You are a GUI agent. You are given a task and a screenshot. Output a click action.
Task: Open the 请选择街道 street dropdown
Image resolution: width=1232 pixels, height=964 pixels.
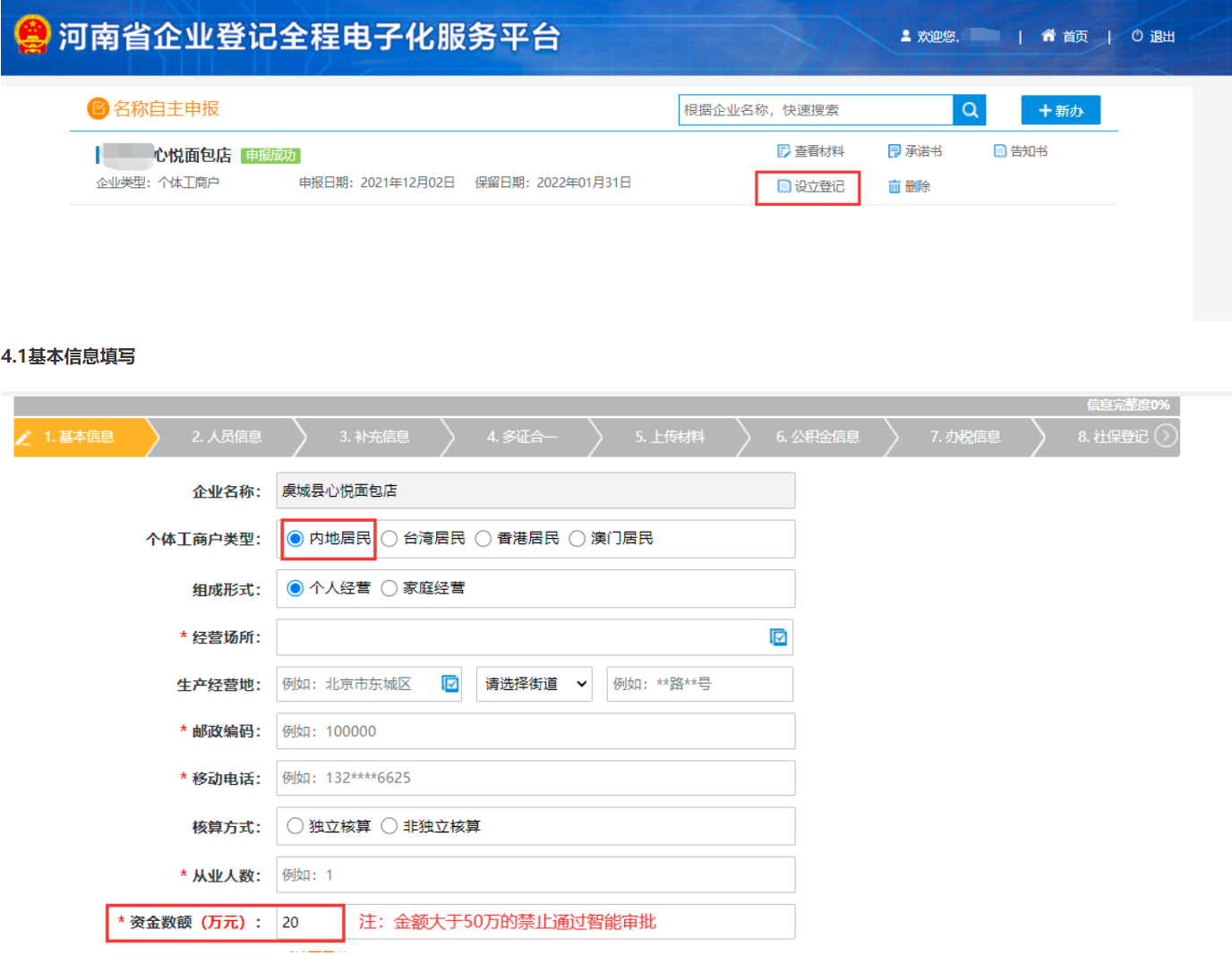pos(534,684)
